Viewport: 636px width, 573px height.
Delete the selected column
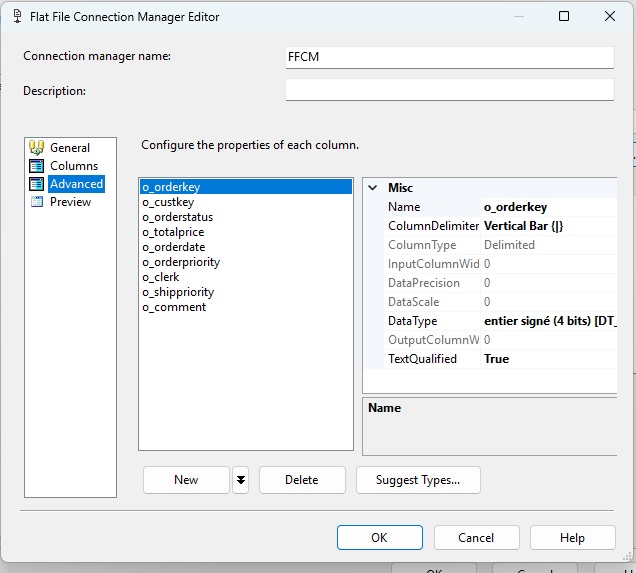302,480
